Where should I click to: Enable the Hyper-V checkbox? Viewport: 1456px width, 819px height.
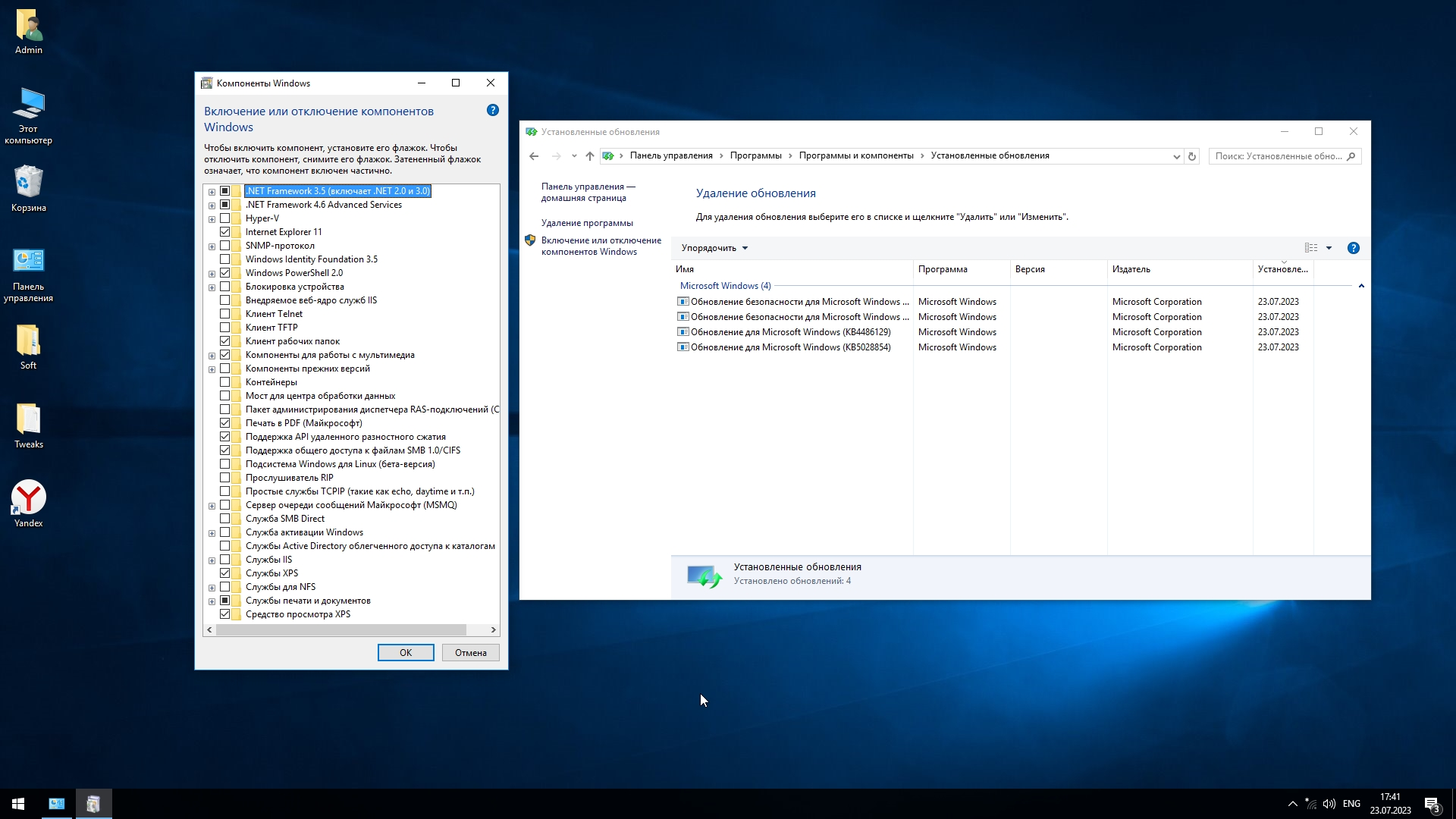[225, 218]
